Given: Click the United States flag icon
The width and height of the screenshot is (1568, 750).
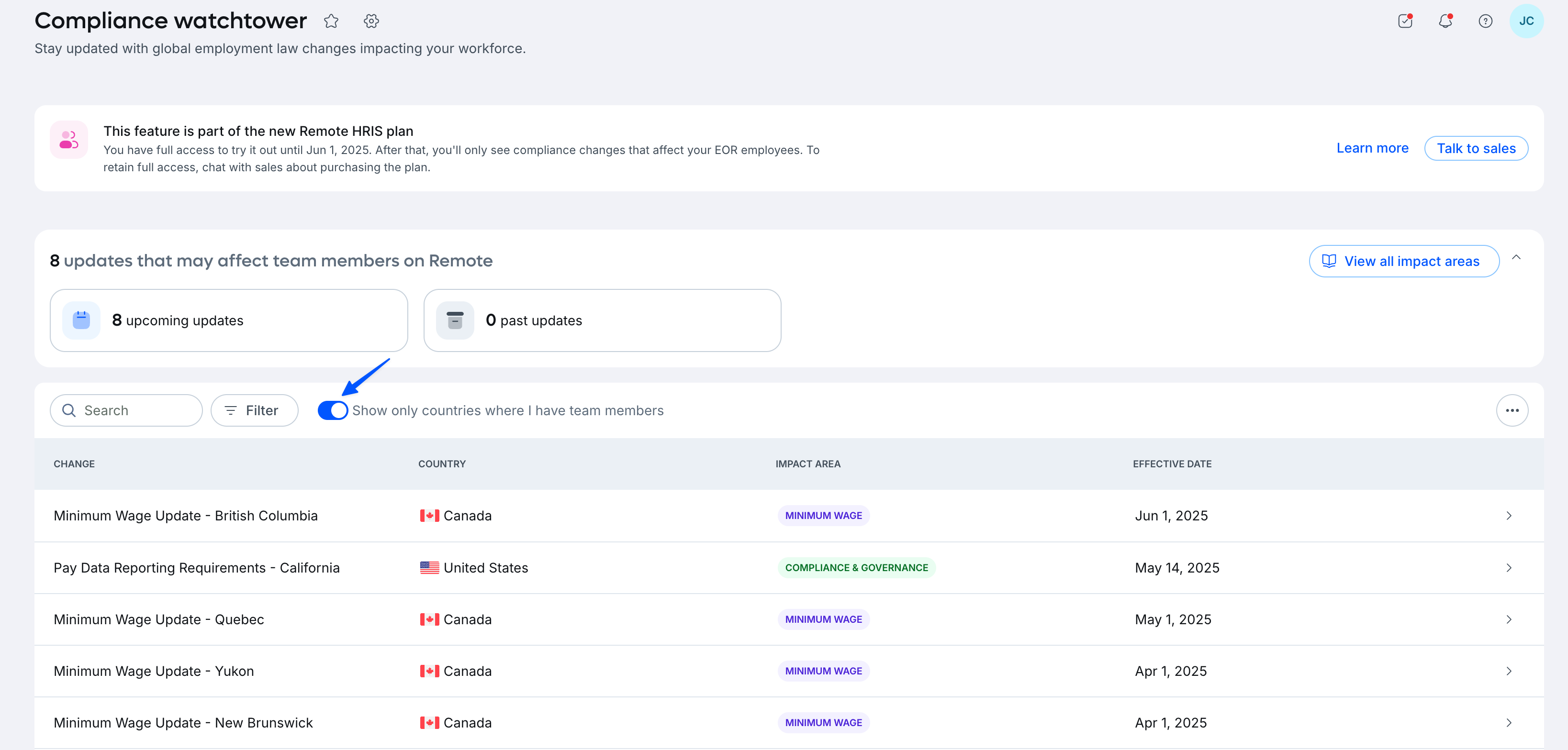Looking at the screenshot, I should (430, 567).
